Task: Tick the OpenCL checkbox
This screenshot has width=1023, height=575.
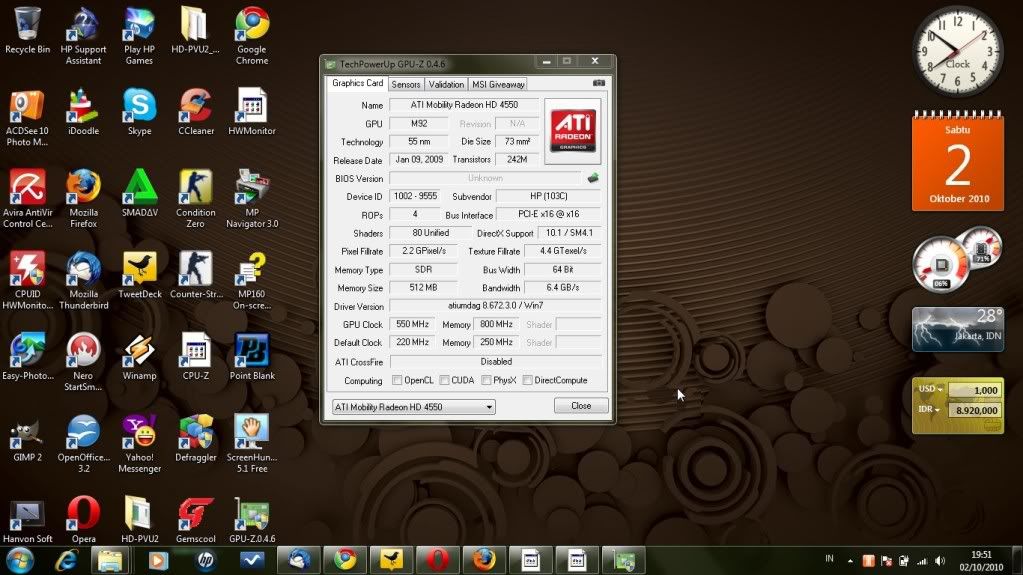Action: click(397, 380)
